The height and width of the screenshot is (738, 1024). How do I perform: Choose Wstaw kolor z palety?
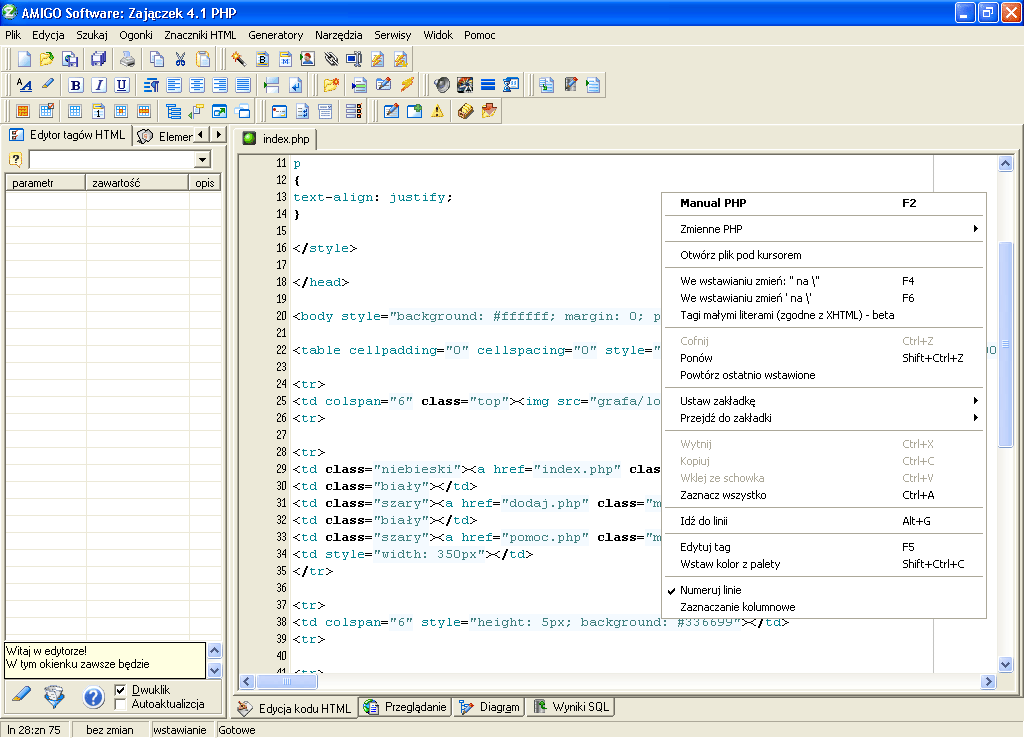click(x=824, y=564)
